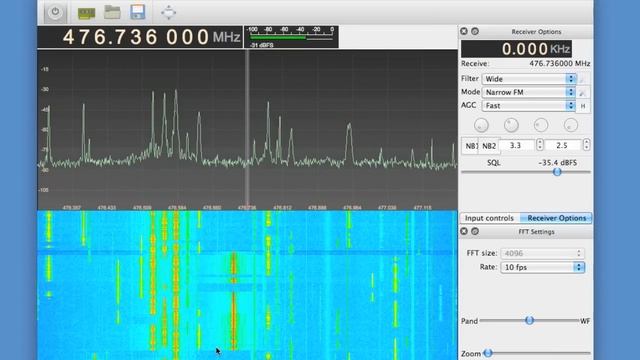Click the stepper arrows beside 2.5

point(586,145)
